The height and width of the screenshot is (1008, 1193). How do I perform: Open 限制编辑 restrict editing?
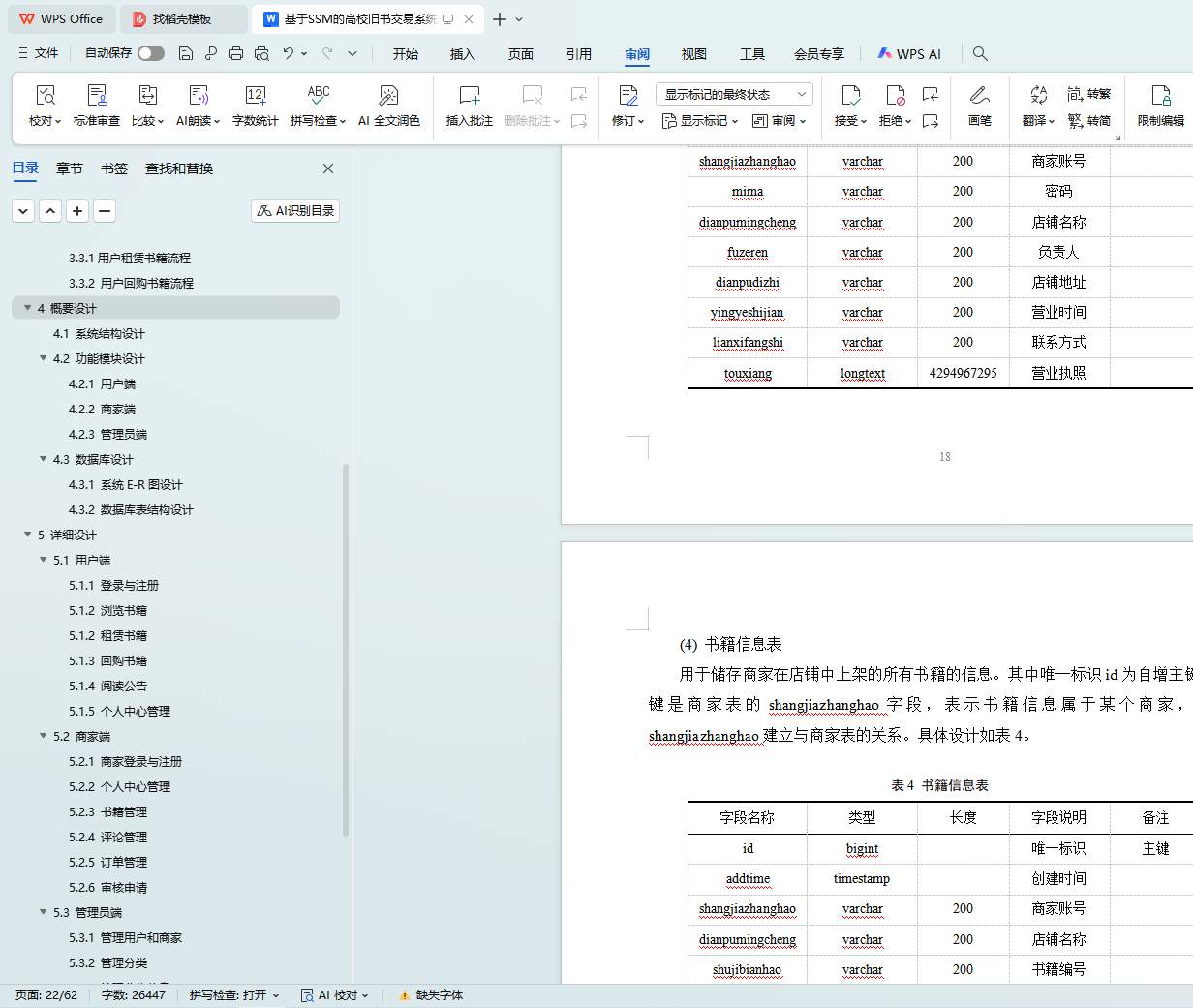click(x=1161, y=105)
